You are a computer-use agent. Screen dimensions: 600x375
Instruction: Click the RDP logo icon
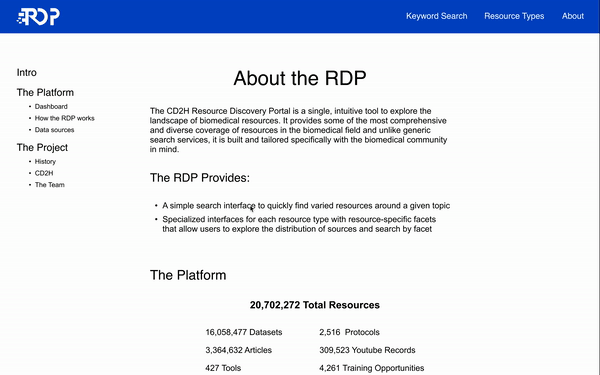click(38, 16)
